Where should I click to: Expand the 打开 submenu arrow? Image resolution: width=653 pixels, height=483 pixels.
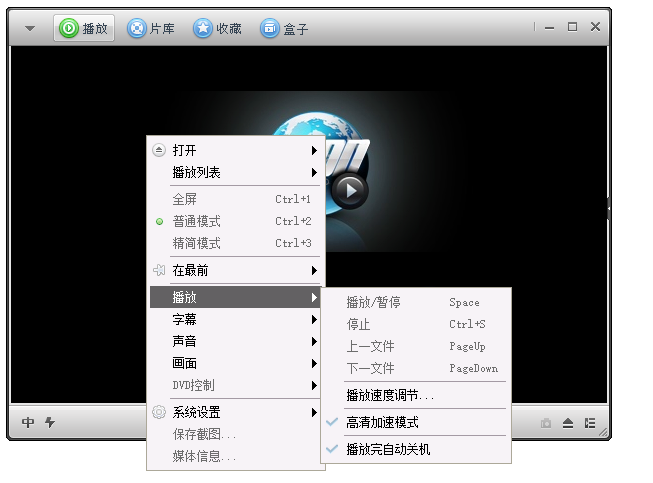314,150
